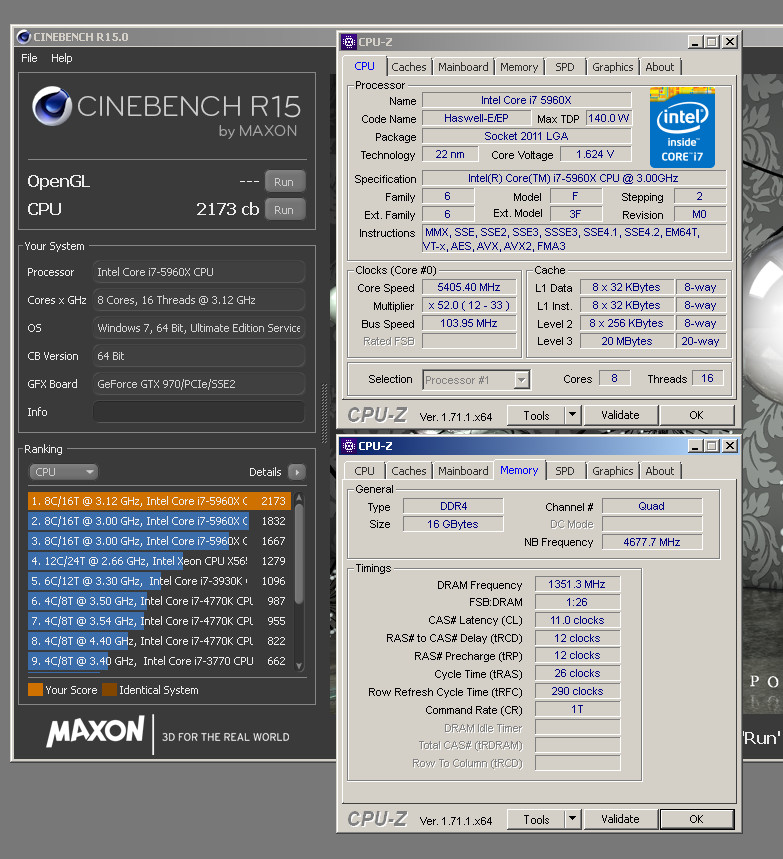Open the Help menu in Cinebench
Viewport: 783px width, 859px height.
[x=61, y=58]
